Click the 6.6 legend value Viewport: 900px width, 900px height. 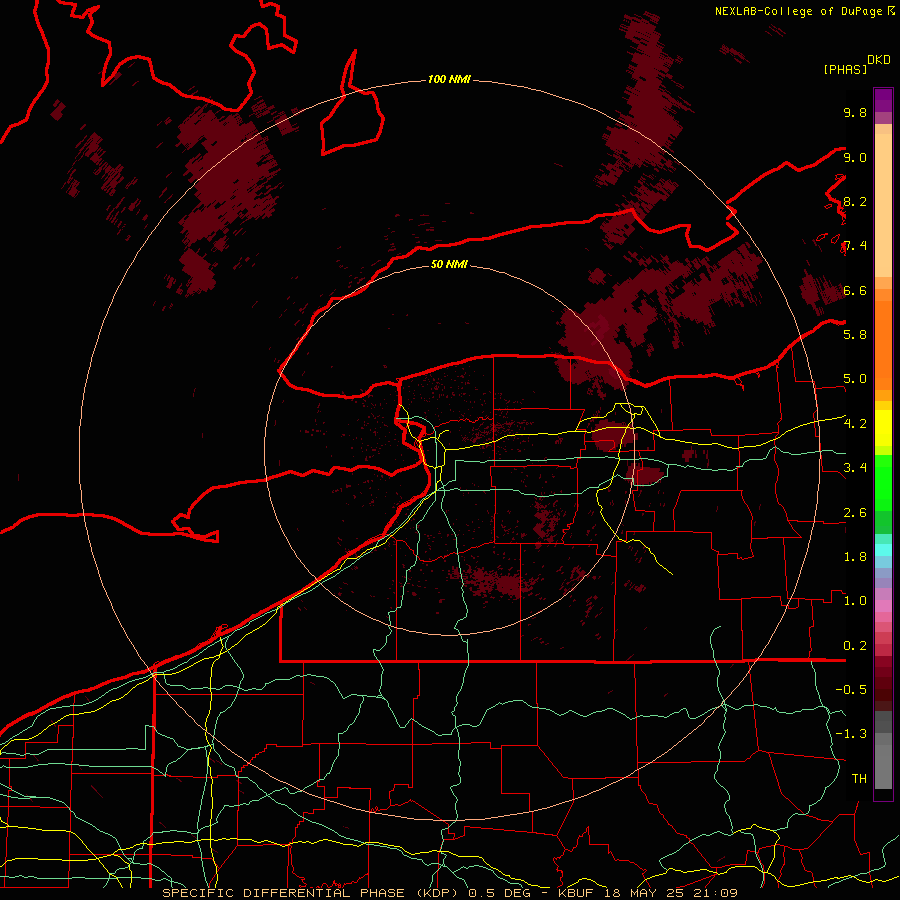pyautogui.click(x=855, y=290)
